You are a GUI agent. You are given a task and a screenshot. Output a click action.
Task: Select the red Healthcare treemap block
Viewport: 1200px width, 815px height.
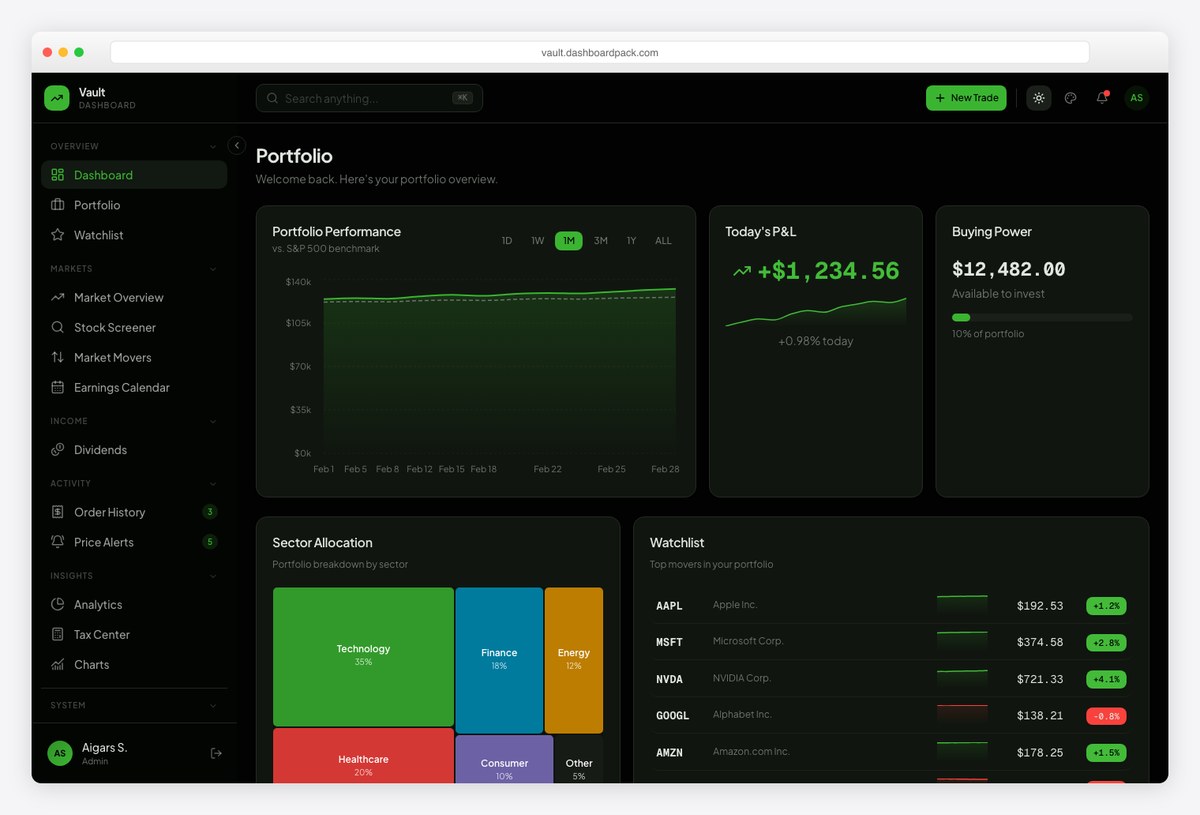(x=363, y=756)
